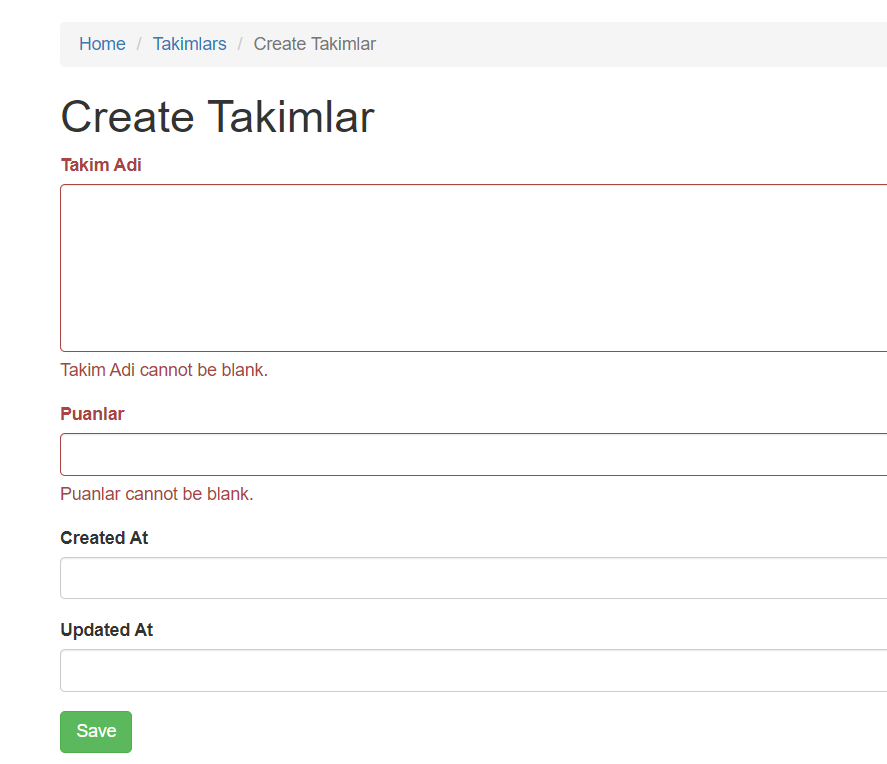Viewport: 887px width, 764px height.
Task: Click the Updated At label
Action: [x=106, y=630]
